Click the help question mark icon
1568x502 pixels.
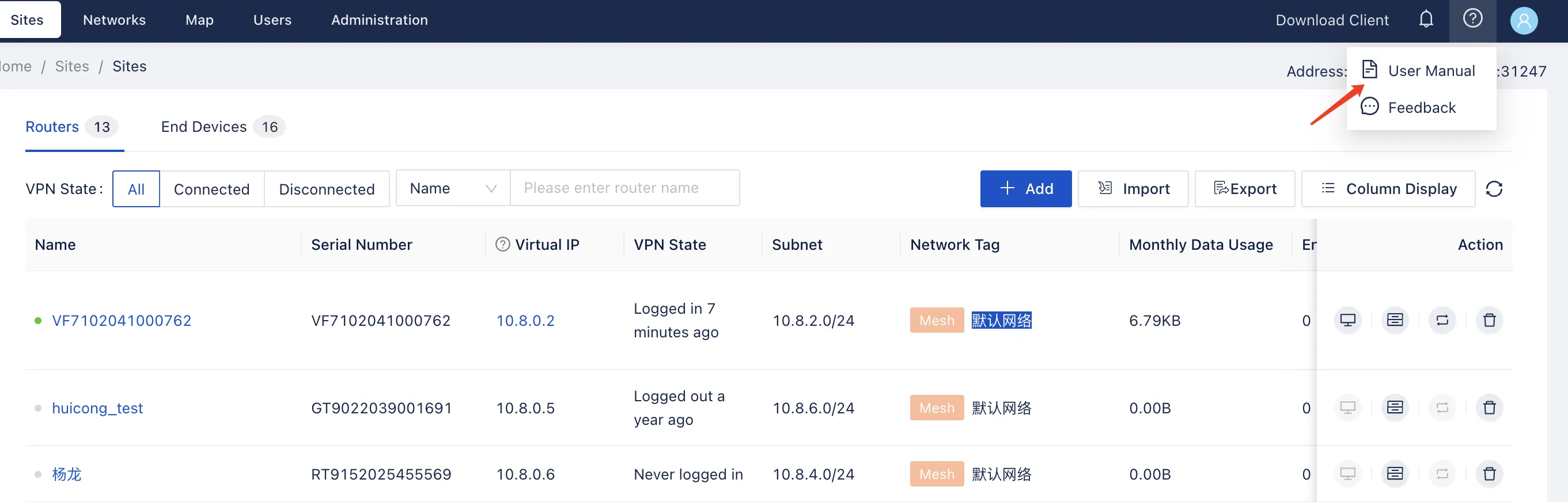(x=1472, y=19)
